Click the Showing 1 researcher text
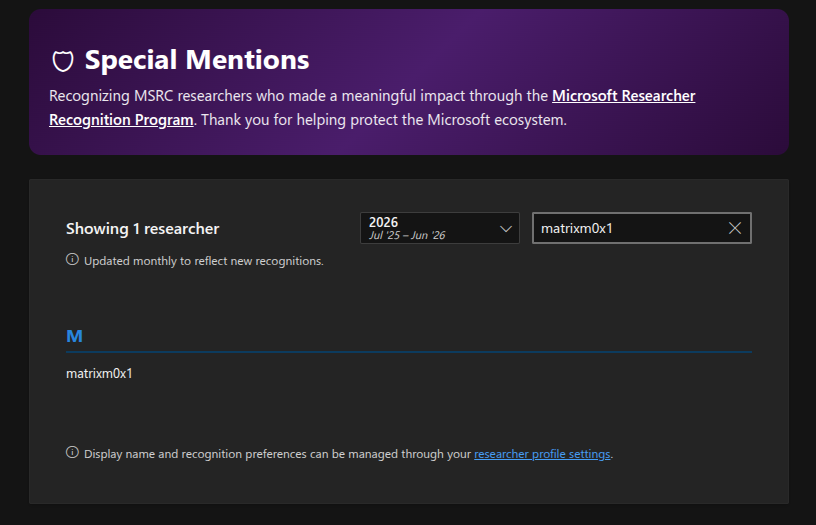This screenshot has height=525, width=816. [x=143, y=229]
